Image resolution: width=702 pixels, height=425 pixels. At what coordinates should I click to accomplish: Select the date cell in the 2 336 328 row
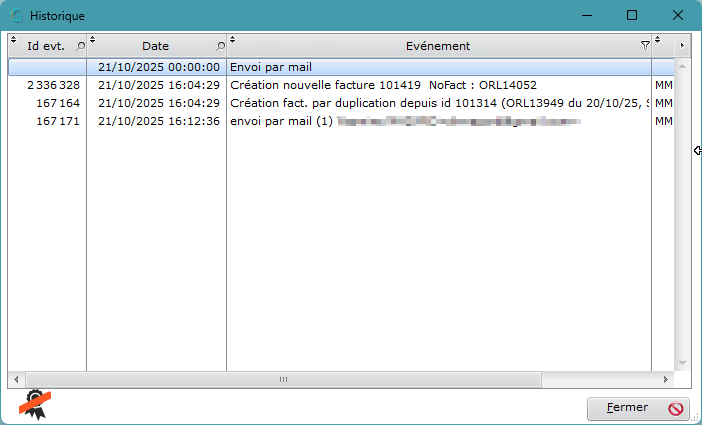[x=156, y=85]
